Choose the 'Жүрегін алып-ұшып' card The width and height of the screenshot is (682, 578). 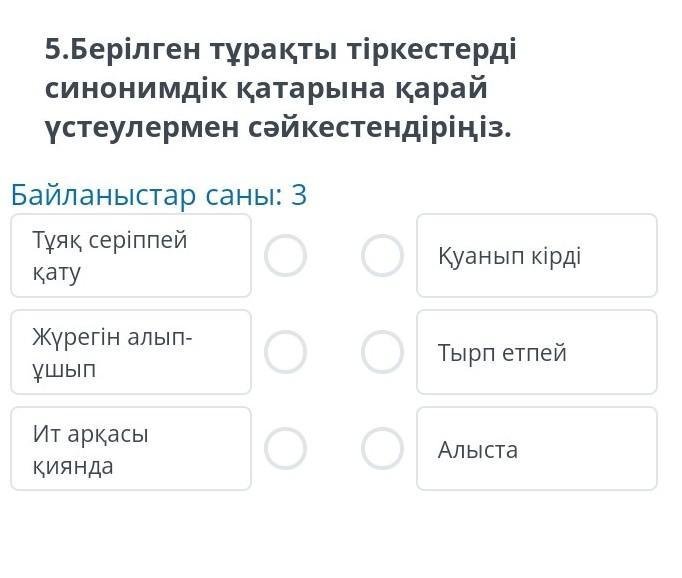click(x=130, y=352)
